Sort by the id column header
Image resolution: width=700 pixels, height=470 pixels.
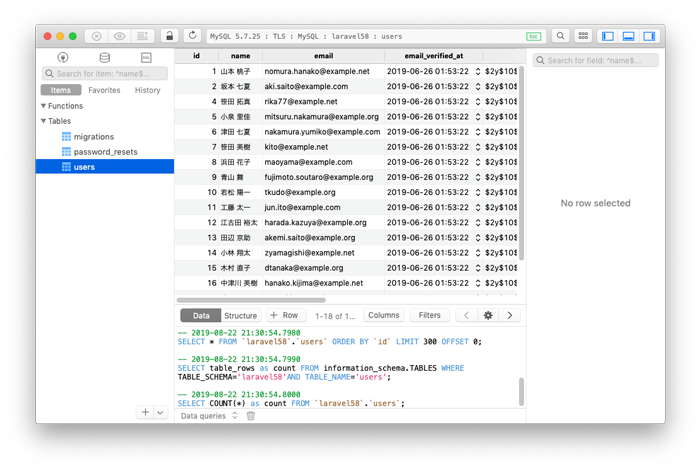[x=196, y=56]
